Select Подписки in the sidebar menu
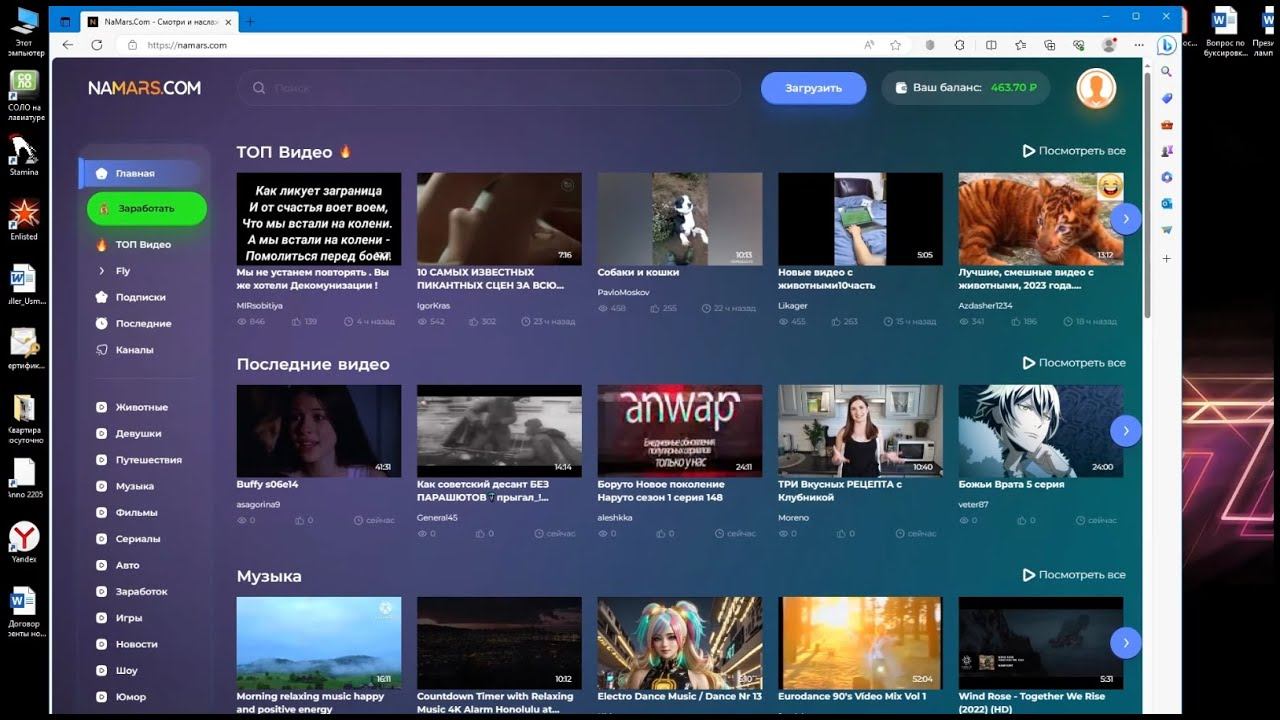 [140, 297]
